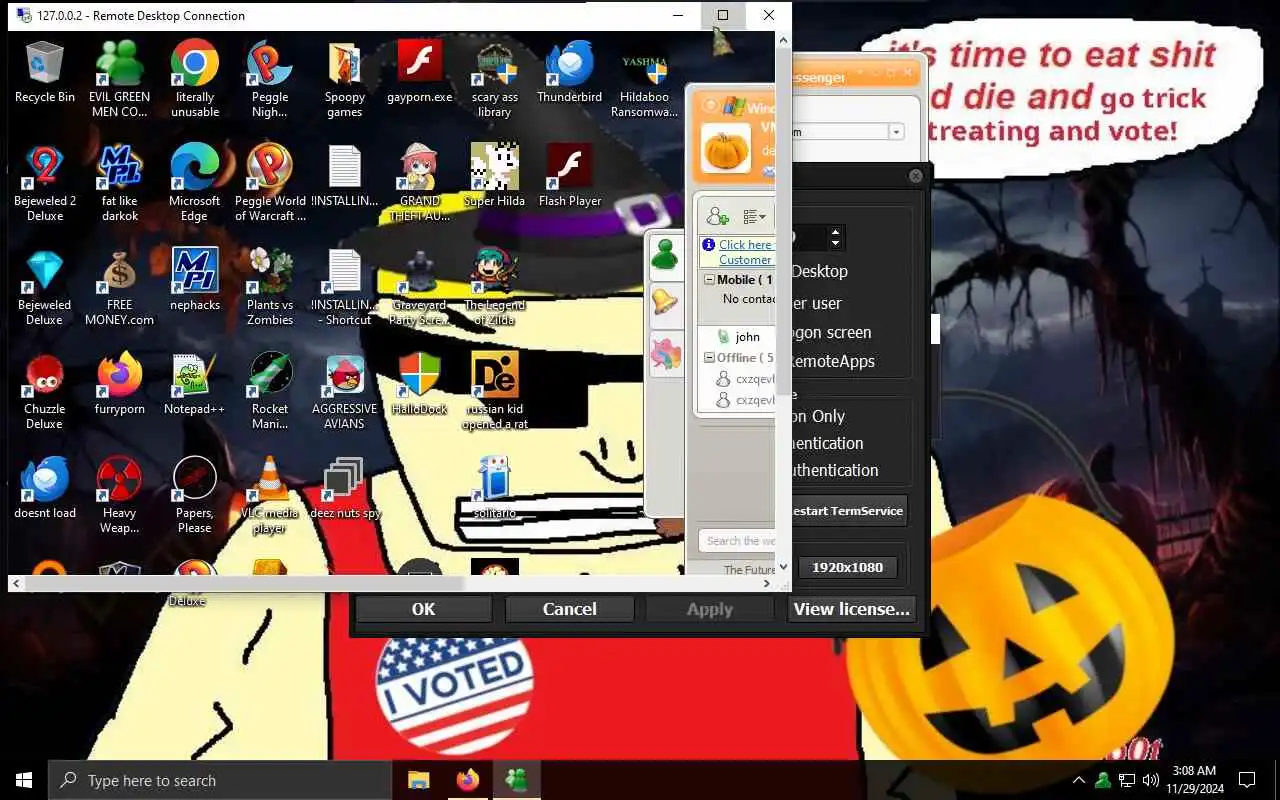Click the volume icon in system tray

coord(1150,780)
